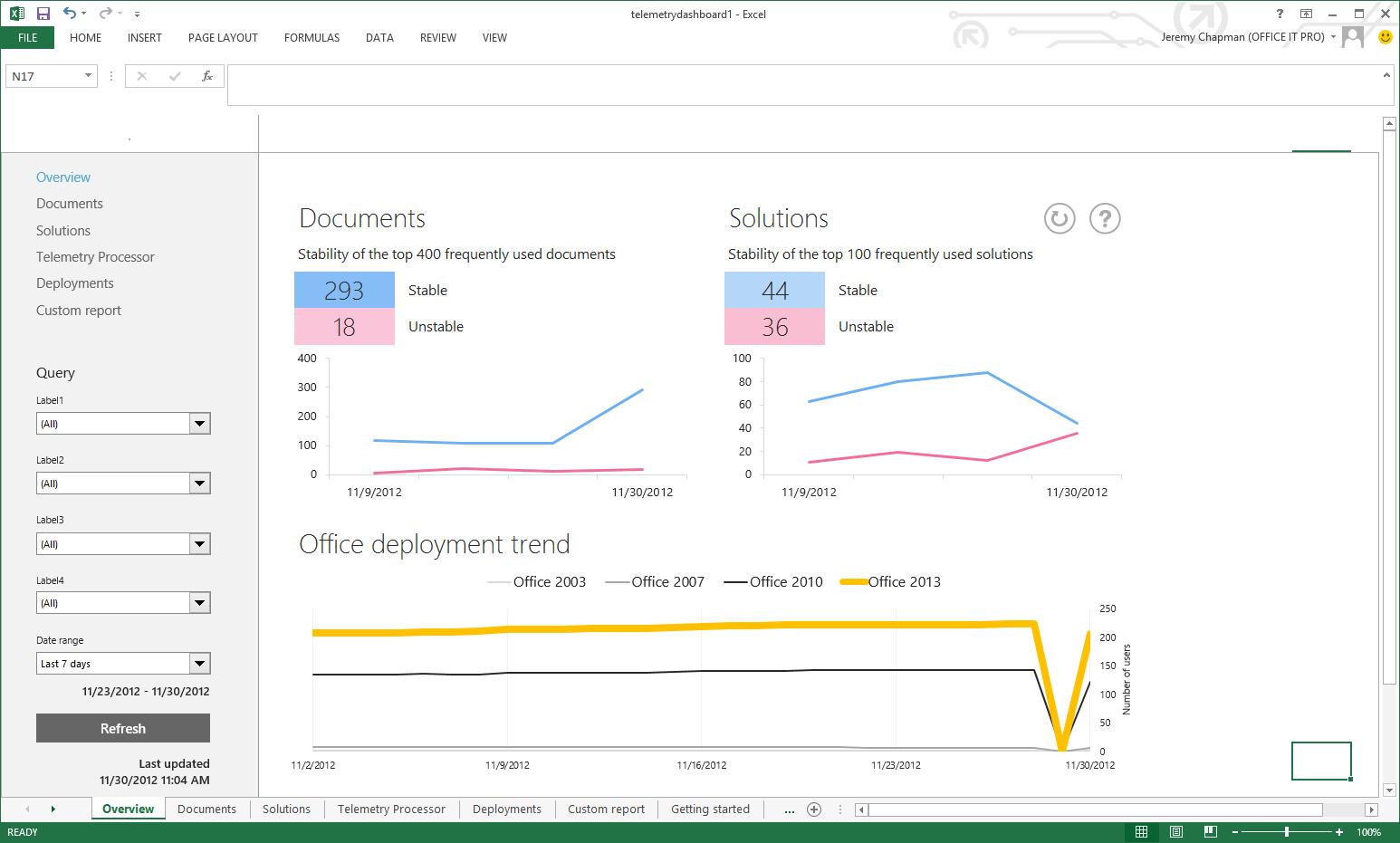Click the next sheet navigation arrow
The height and width of the screenshot is (843, 1400).
53,809
